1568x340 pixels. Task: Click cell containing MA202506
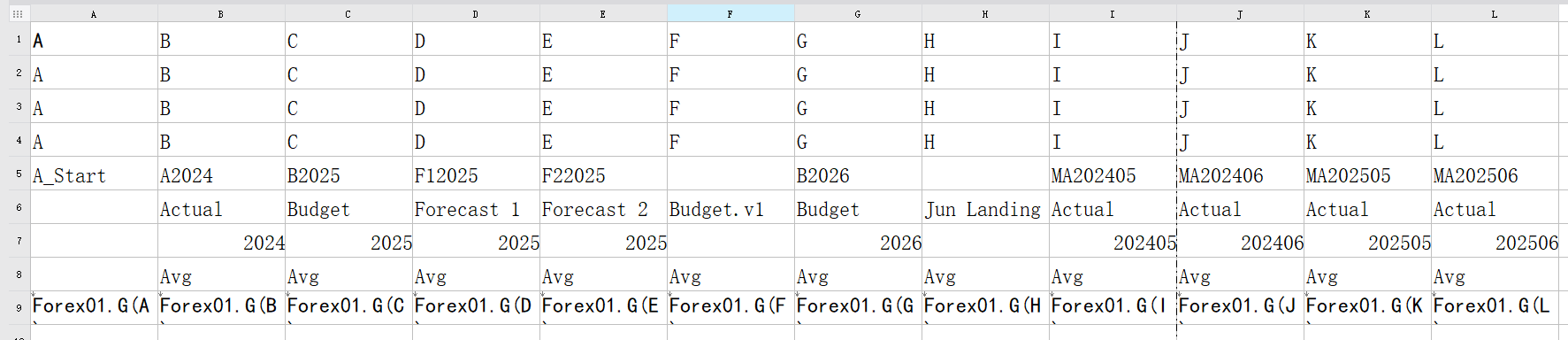click(1495, 174)
